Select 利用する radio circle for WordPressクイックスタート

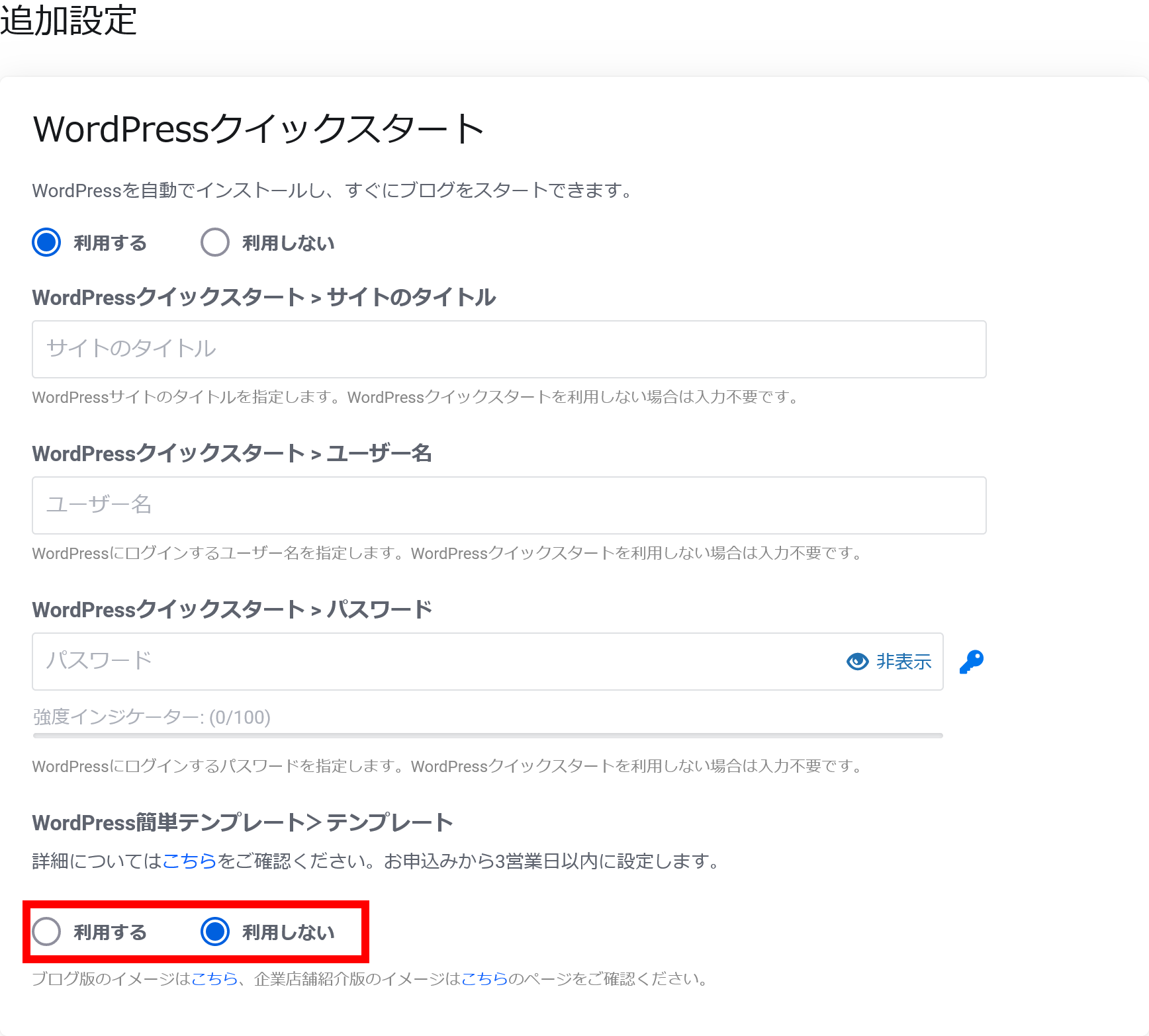pyautogui.click(x=46, y=242)
